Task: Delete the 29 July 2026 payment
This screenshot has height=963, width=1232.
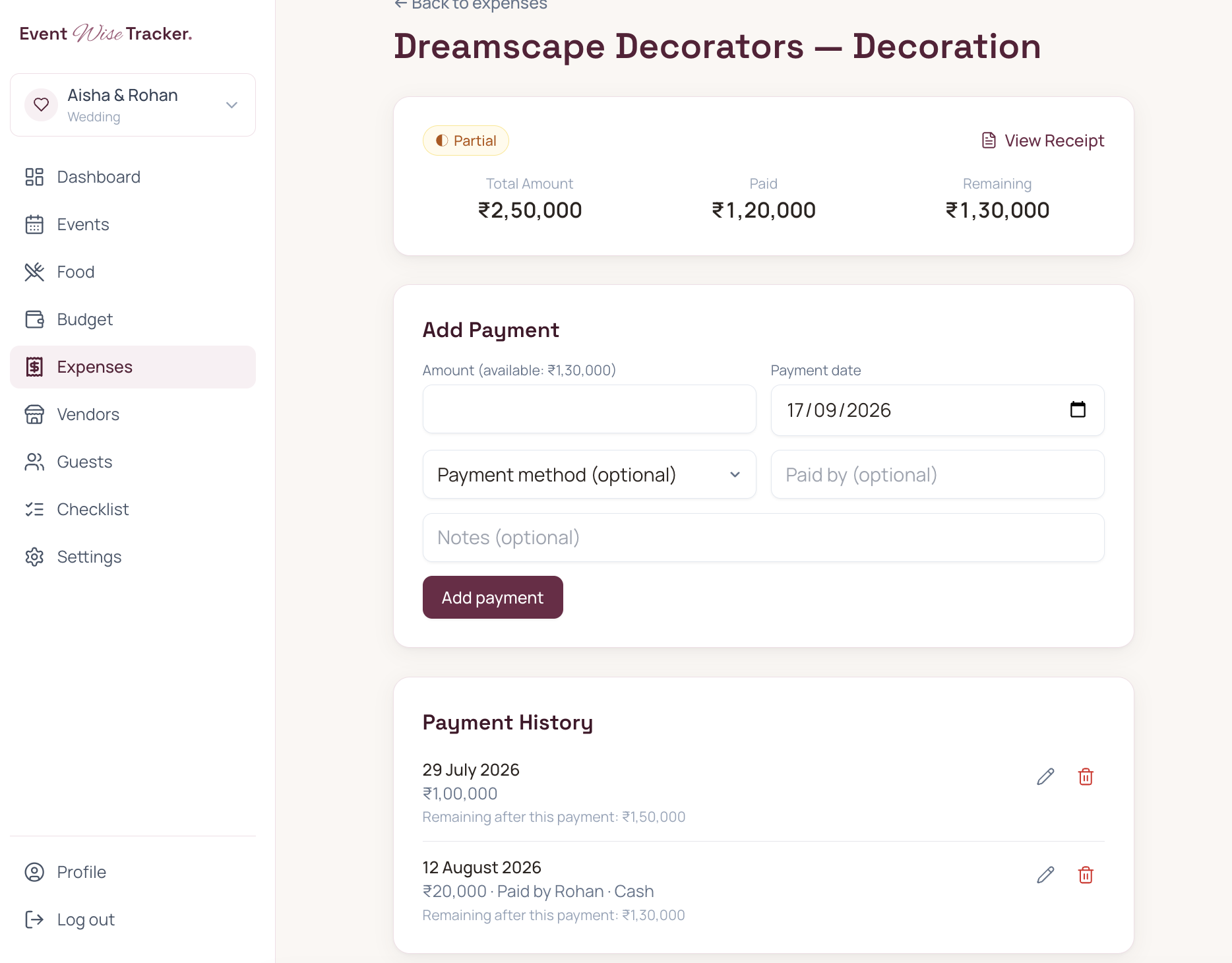Action: [x=1086, y=776]
